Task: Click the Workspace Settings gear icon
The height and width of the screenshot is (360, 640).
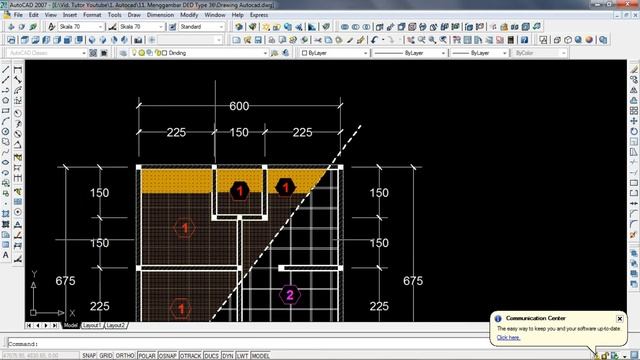Action: [93, 53]
